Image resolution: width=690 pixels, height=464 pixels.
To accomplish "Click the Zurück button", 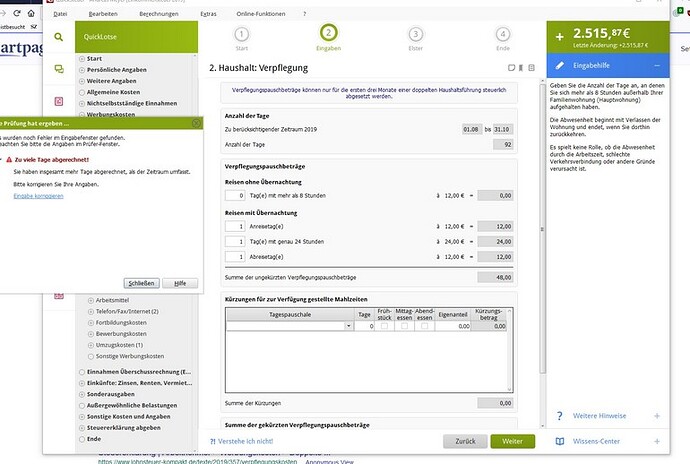I will [x=465, y=441].
